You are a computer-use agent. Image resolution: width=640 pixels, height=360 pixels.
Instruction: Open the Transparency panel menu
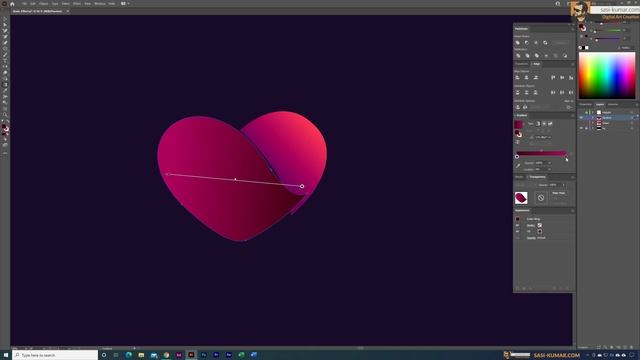pyautogui.click(x=572, y=177)
